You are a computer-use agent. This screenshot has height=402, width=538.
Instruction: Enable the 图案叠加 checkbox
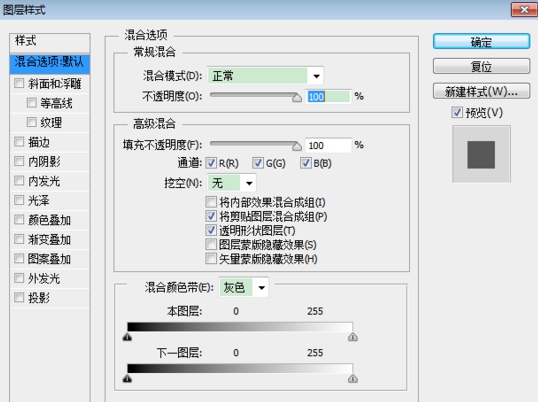tap(19, 258)
